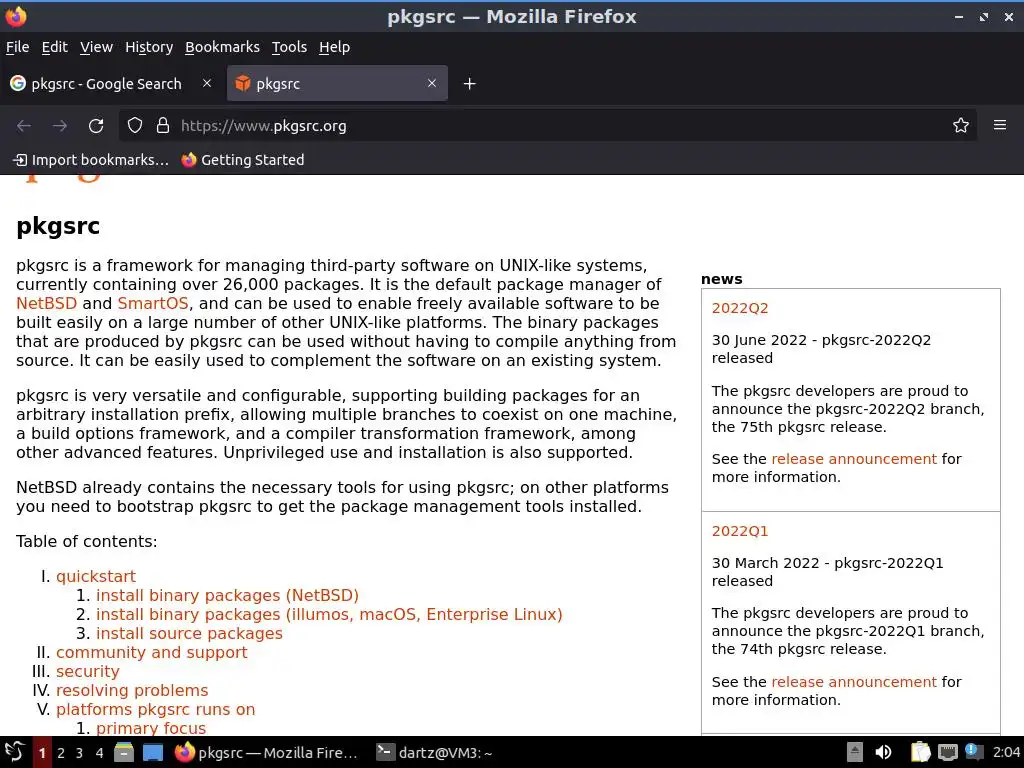This screenshot has width=1024, height=768.
Task: Open the View menu
Action: (x=96, y=47)
